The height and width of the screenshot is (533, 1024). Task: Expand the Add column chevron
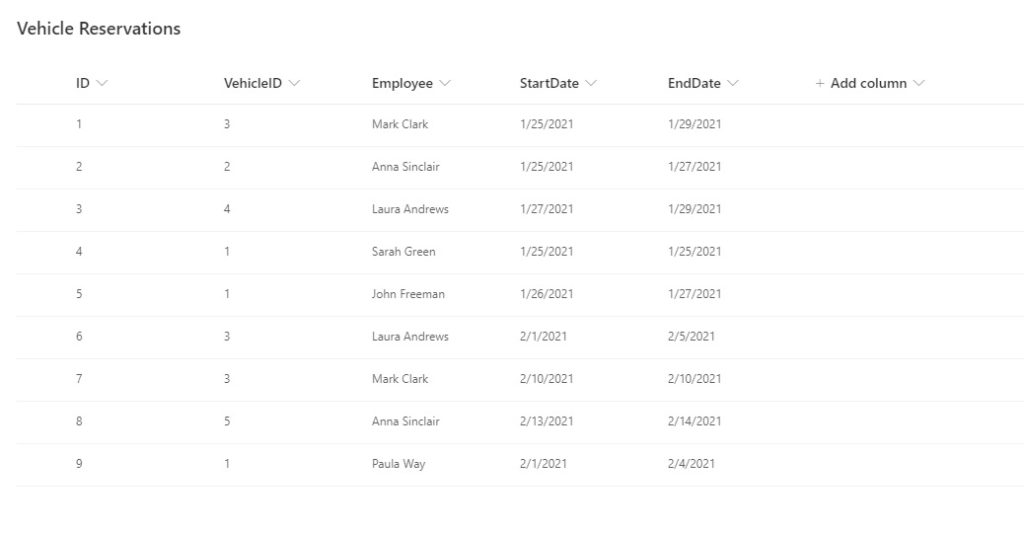919,84
